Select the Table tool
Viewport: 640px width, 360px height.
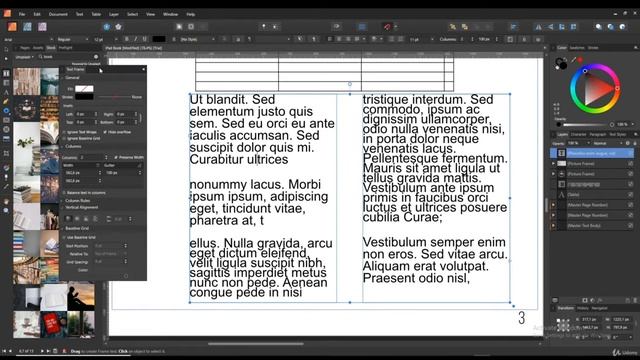pos(6,83)
